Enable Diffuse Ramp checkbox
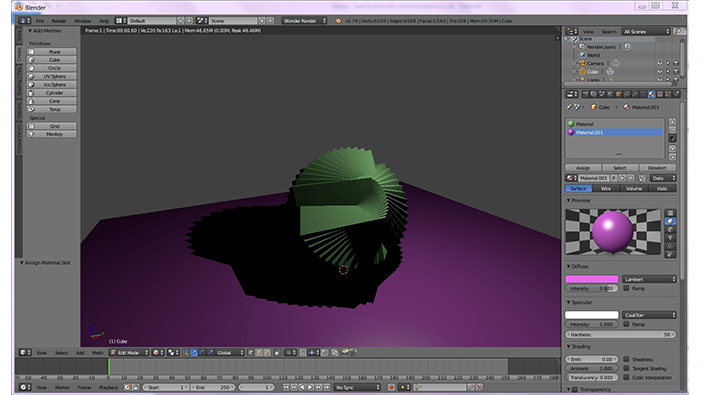The width and height of the screenshot is (702, 395). coord(626,288)
